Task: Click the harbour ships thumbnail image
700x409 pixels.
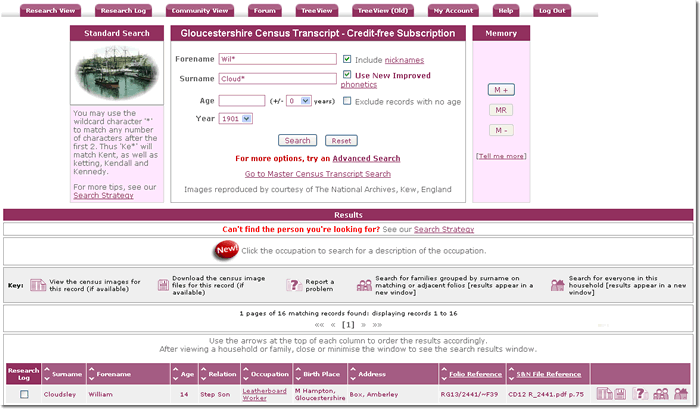Action: (x=117, y=72)
